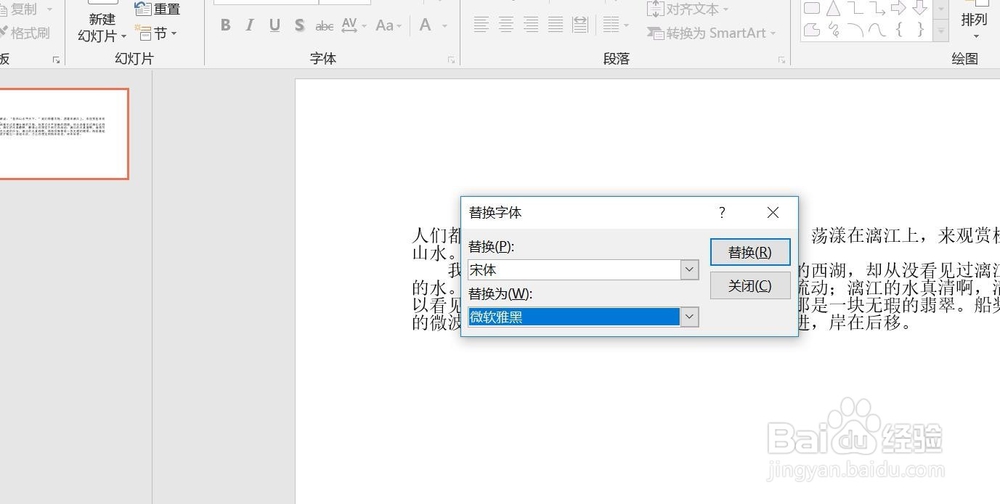
Task: Click 格式刷 format painter
Action: (24, 33)
